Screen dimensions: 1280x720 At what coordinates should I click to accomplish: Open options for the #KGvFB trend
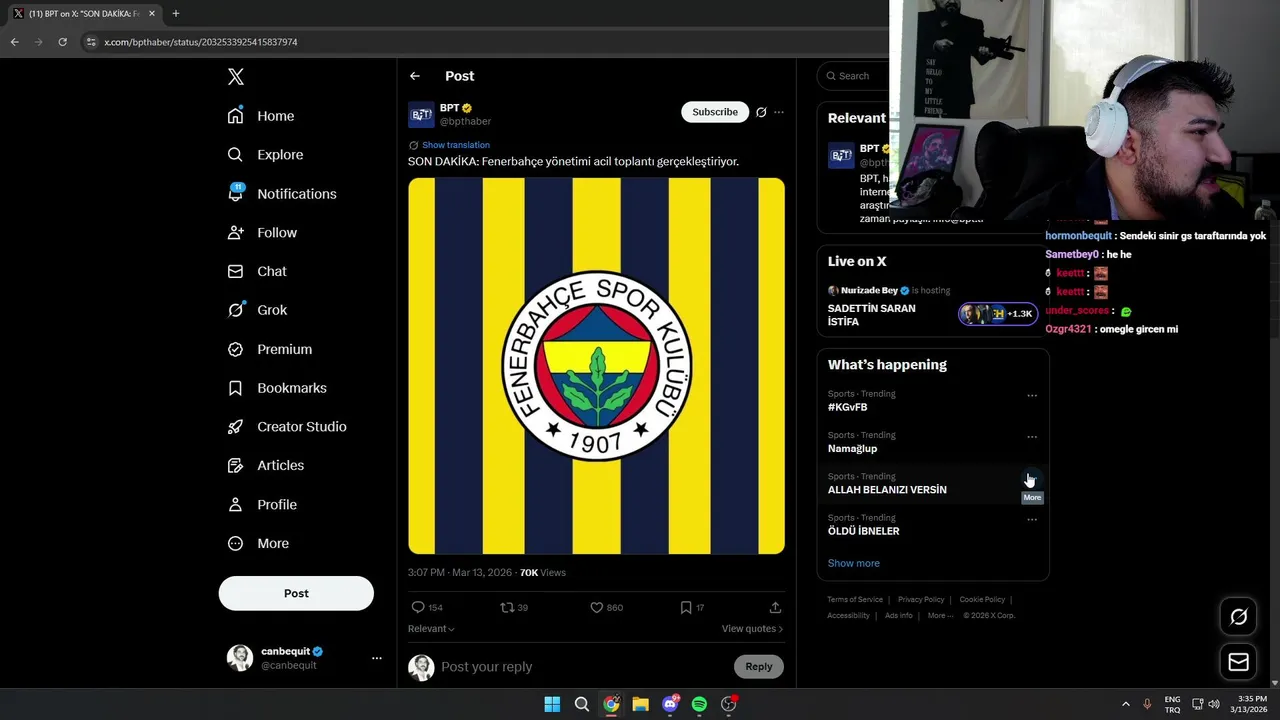click(x=1032, y=396)
